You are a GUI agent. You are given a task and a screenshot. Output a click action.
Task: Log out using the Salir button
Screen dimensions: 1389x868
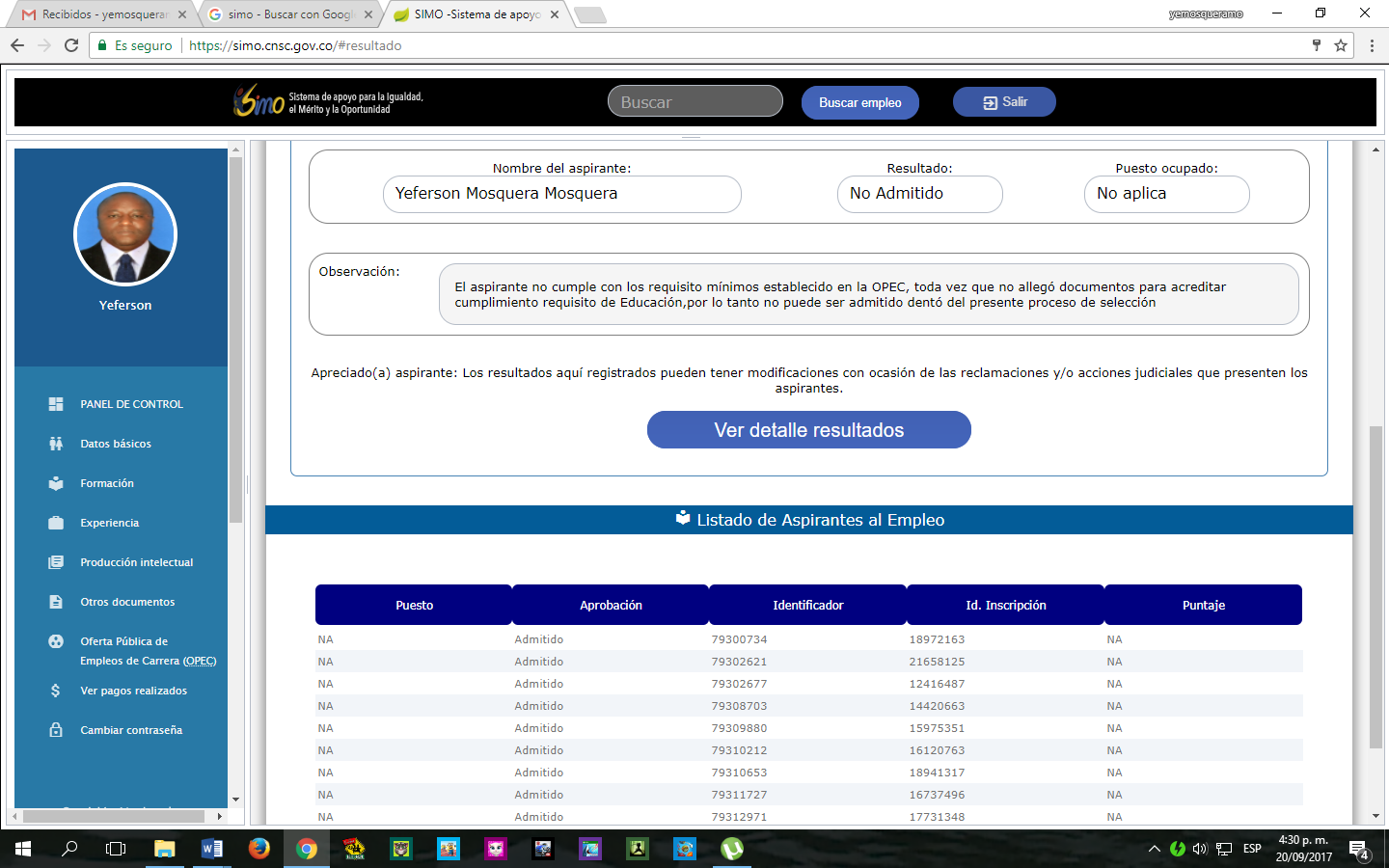pyautogui.click(x=1004, y=102)
